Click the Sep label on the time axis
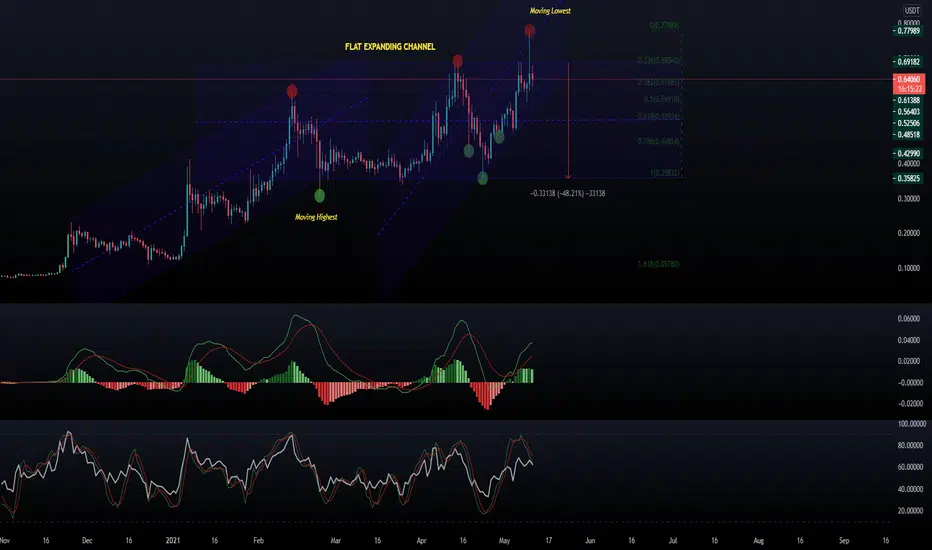This screenshot has height=550, width=932. pyautogui.click(x=844, y=540)
